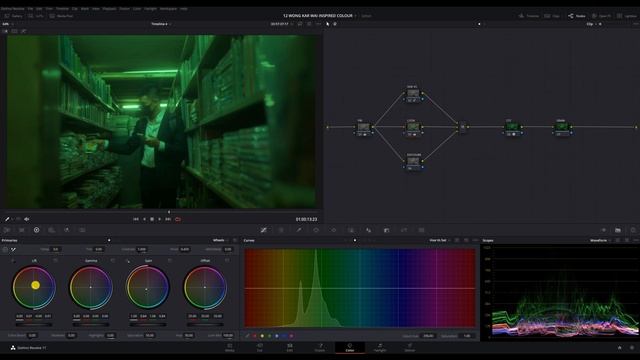Image resolution: width=640 pixels, height=360 pixels.
Task: Open the Blur palette
Action: coord(369,230)
